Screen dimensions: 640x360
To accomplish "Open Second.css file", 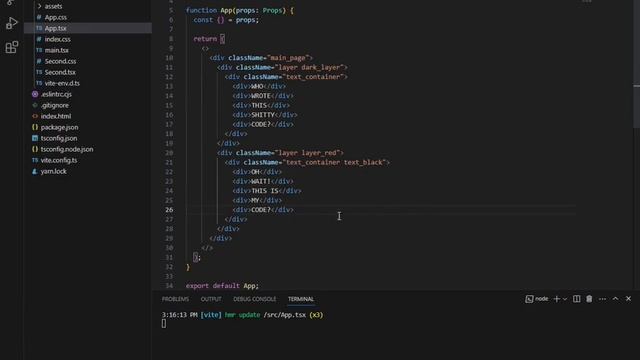I will pos(60,61).
